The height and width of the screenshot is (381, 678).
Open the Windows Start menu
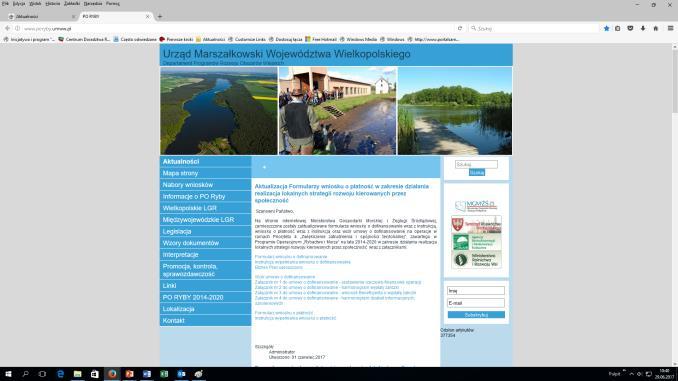tap(8, 374)
